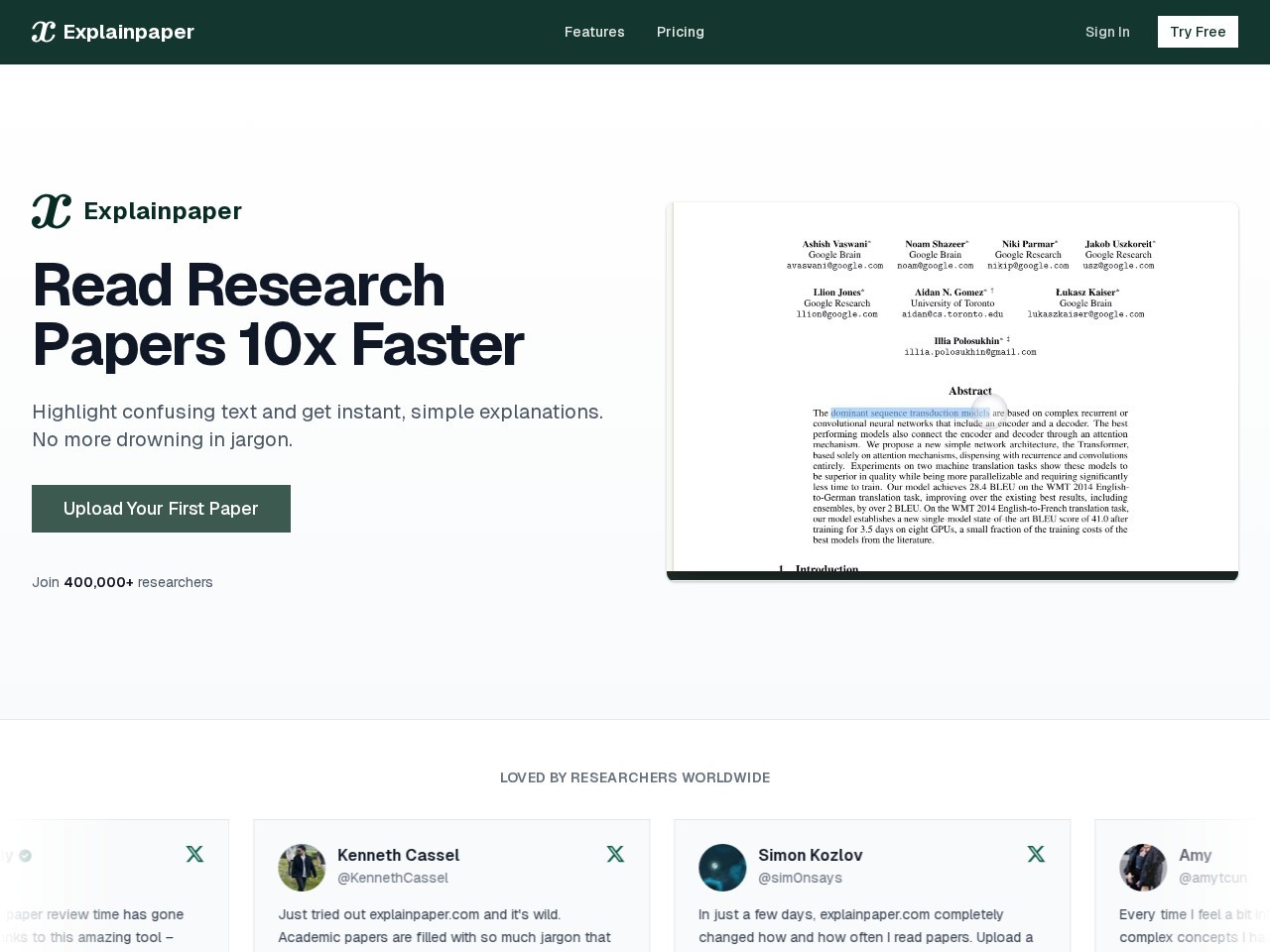This screenshot has width=1270, height=952.
Task: Click the Try Free button
Action: click(x=1198, y=32)
